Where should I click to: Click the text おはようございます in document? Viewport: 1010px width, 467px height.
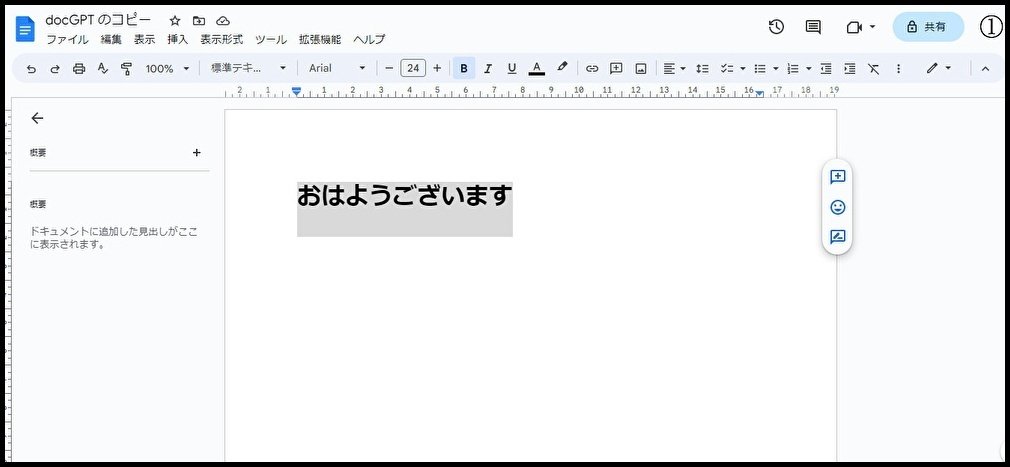coord(405,195)
